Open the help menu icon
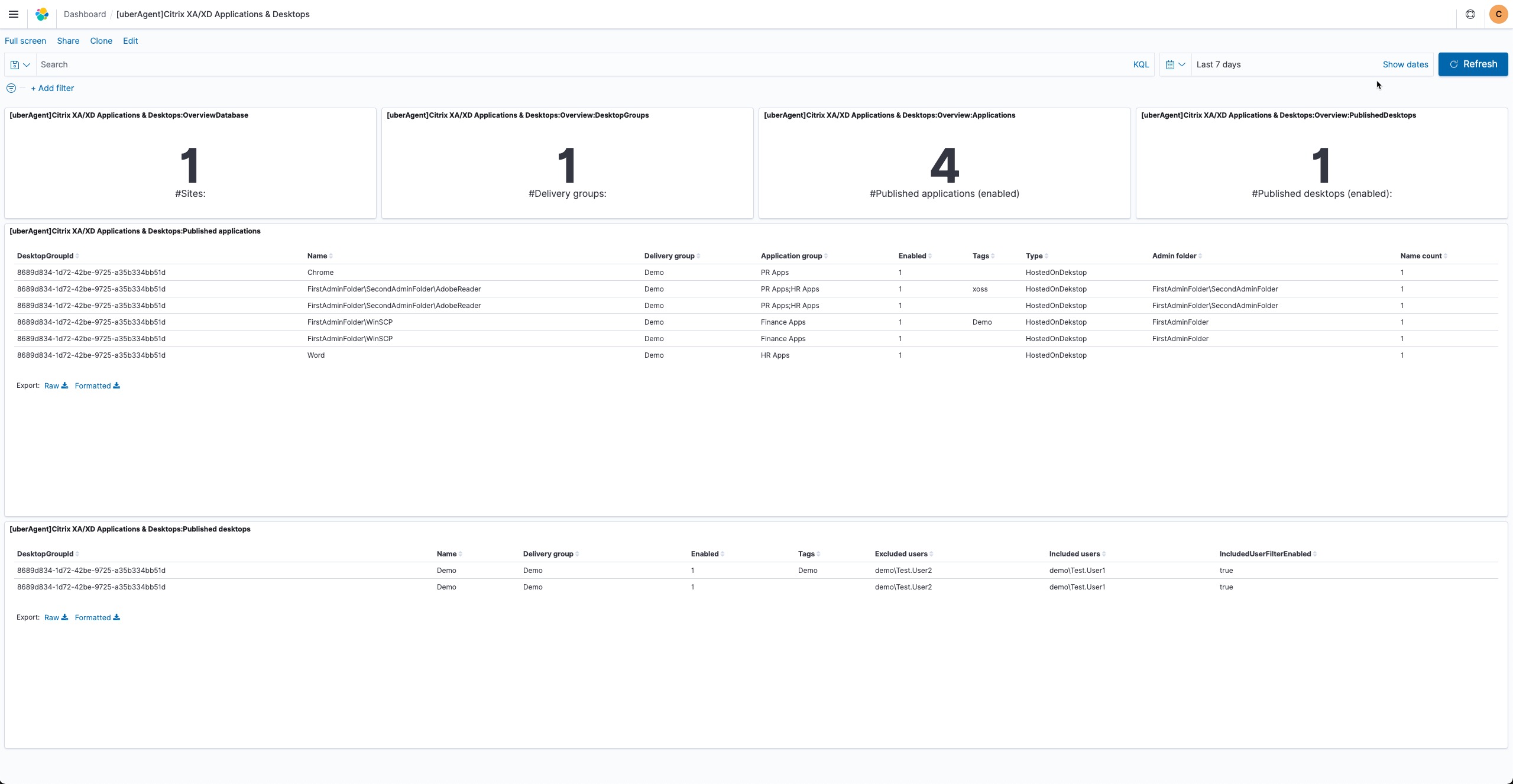 [1470, 14]
